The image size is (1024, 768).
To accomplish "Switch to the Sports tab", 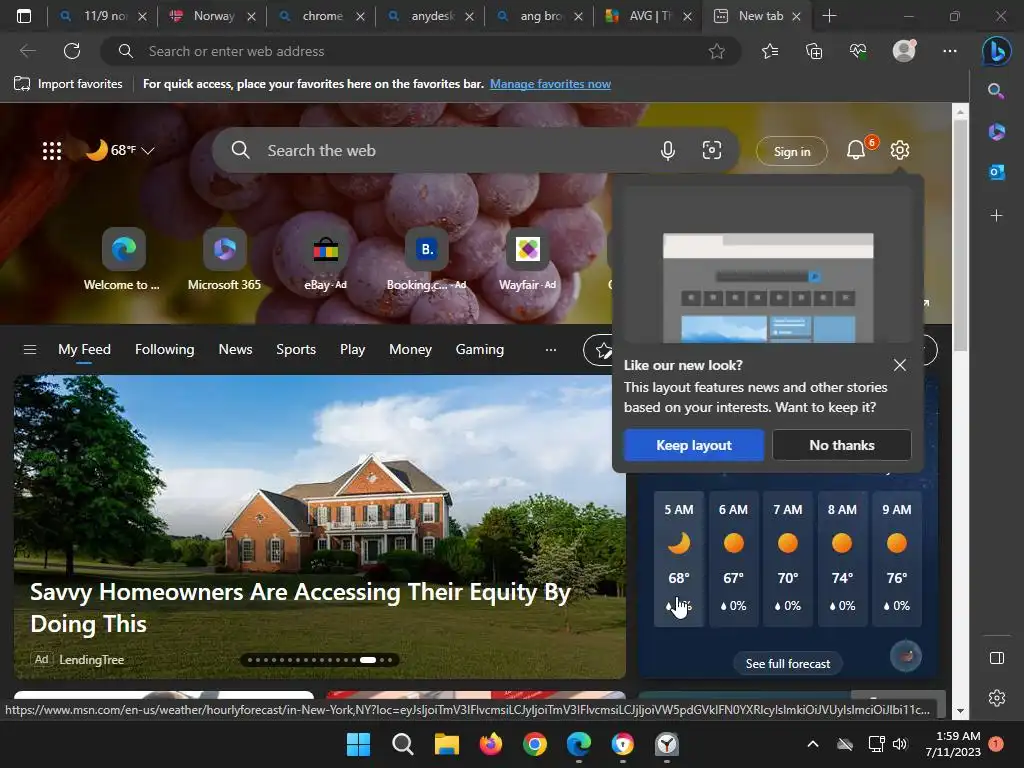I will pyautogui.click(x=296, y=349).
